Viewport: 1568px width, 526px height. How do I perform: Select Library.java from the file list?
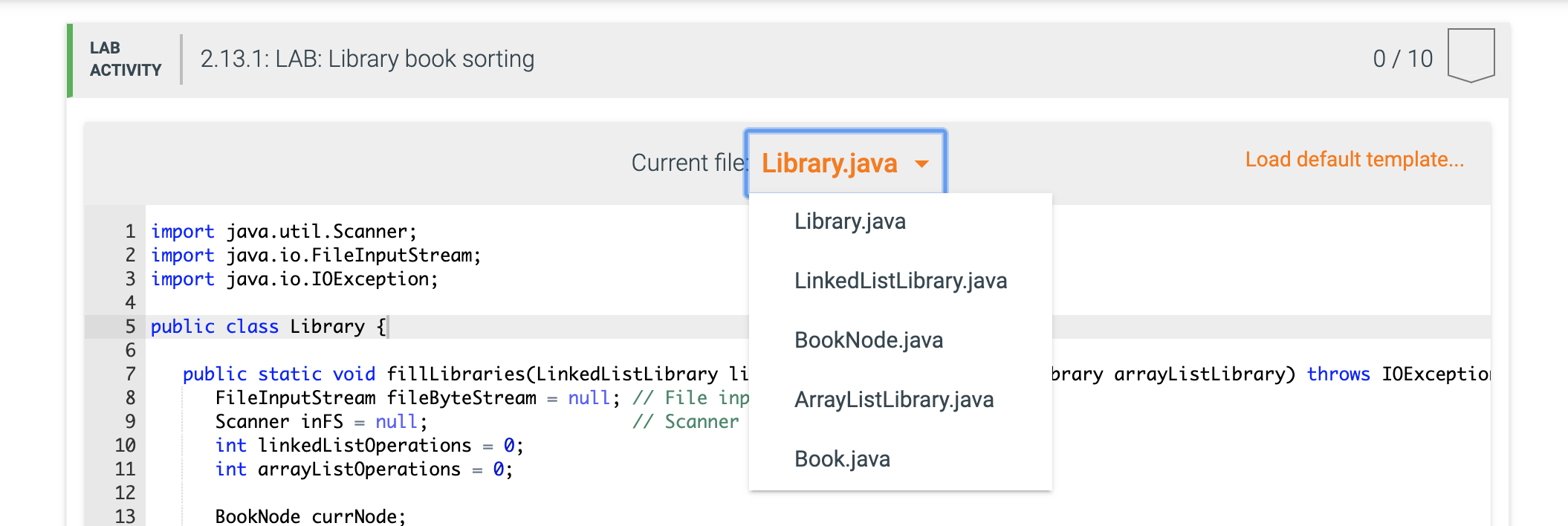[x=850, y=221]
